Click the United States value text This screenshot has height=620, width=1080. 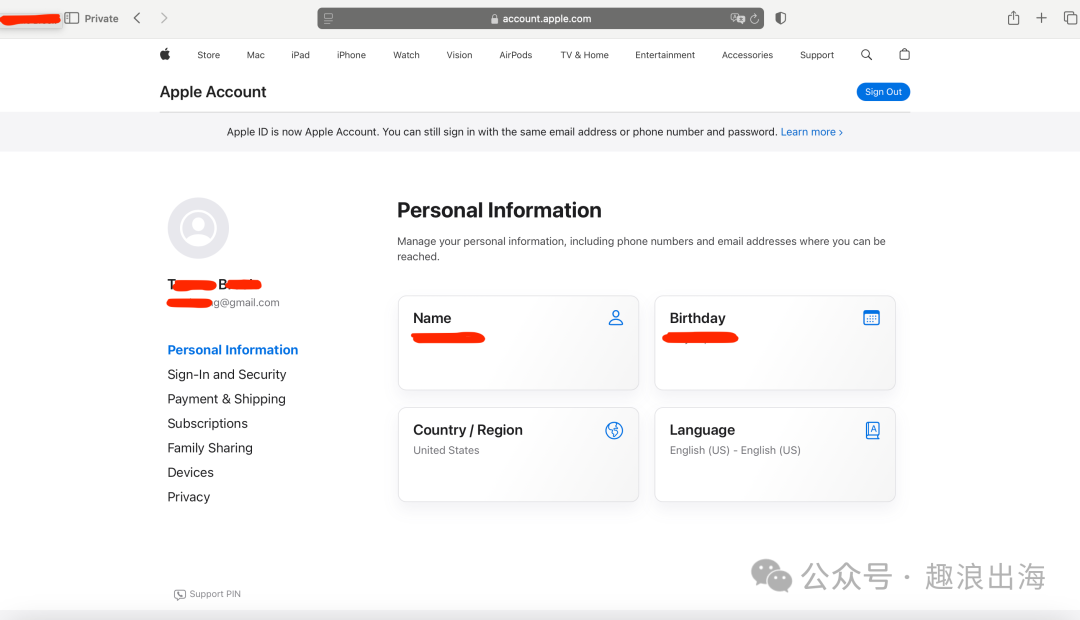tap(446, 450)
